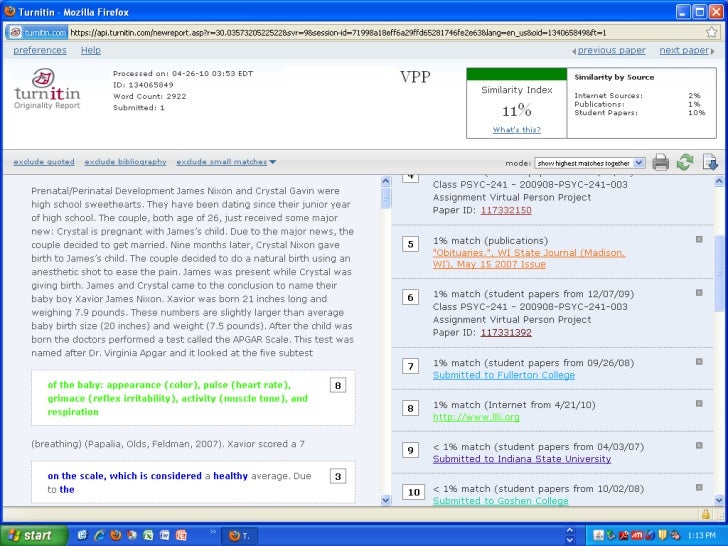The image size is (728, 546).
Task: Click the taskbar row scroll down arrow
Action: click(570, 540)
